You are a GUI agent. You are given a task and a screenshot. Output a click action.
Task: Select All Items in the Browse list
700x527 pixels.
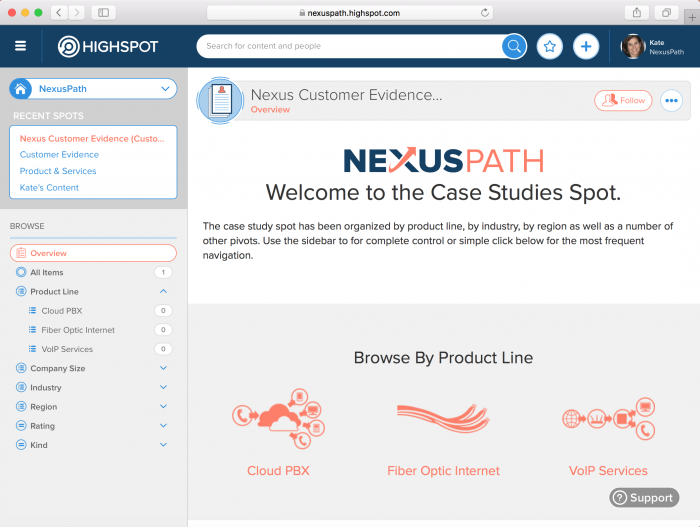tap(93, 272)
